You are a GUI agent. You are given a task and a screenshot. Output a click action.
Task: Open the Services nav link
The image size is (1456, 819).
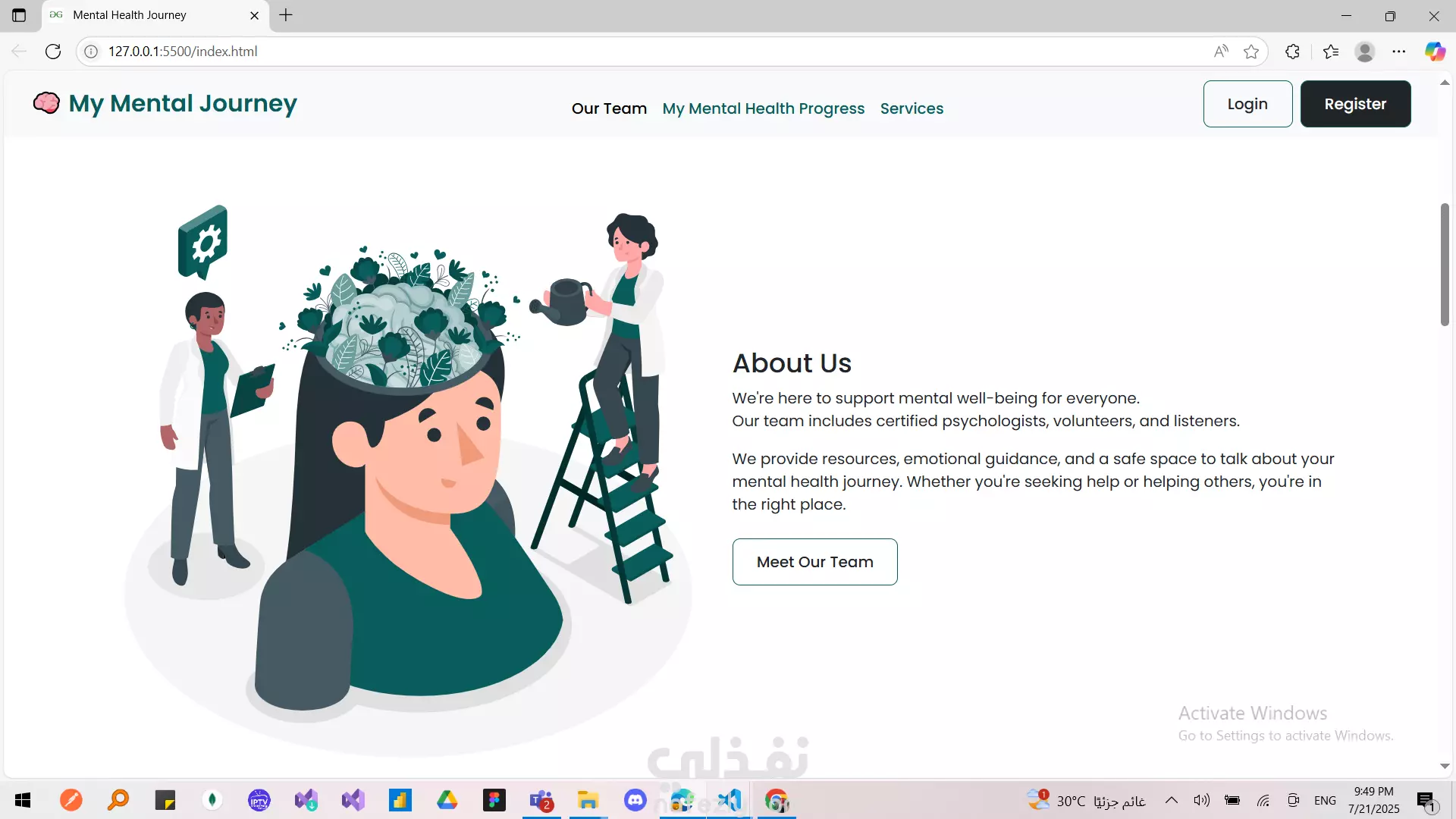[x=912, y=108]
